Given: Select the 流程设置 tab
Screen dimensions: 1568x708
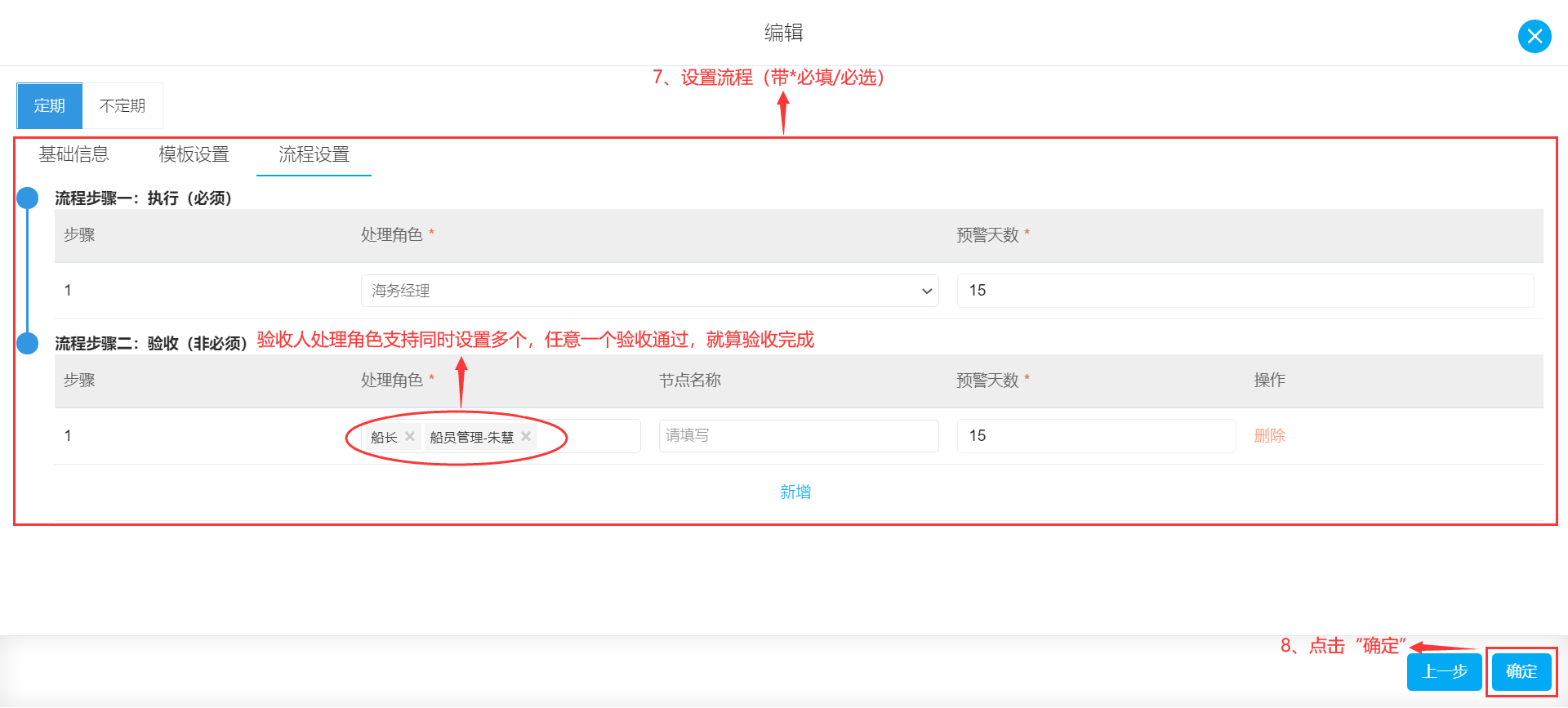Looking at the screenshot, I should (314, 154).
